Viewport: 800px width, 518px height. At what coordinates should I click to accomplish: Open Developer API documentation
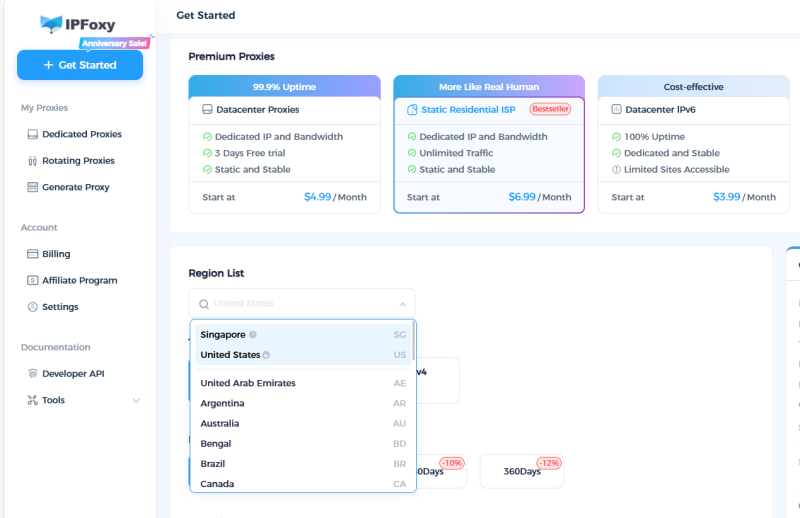(73, 374)
